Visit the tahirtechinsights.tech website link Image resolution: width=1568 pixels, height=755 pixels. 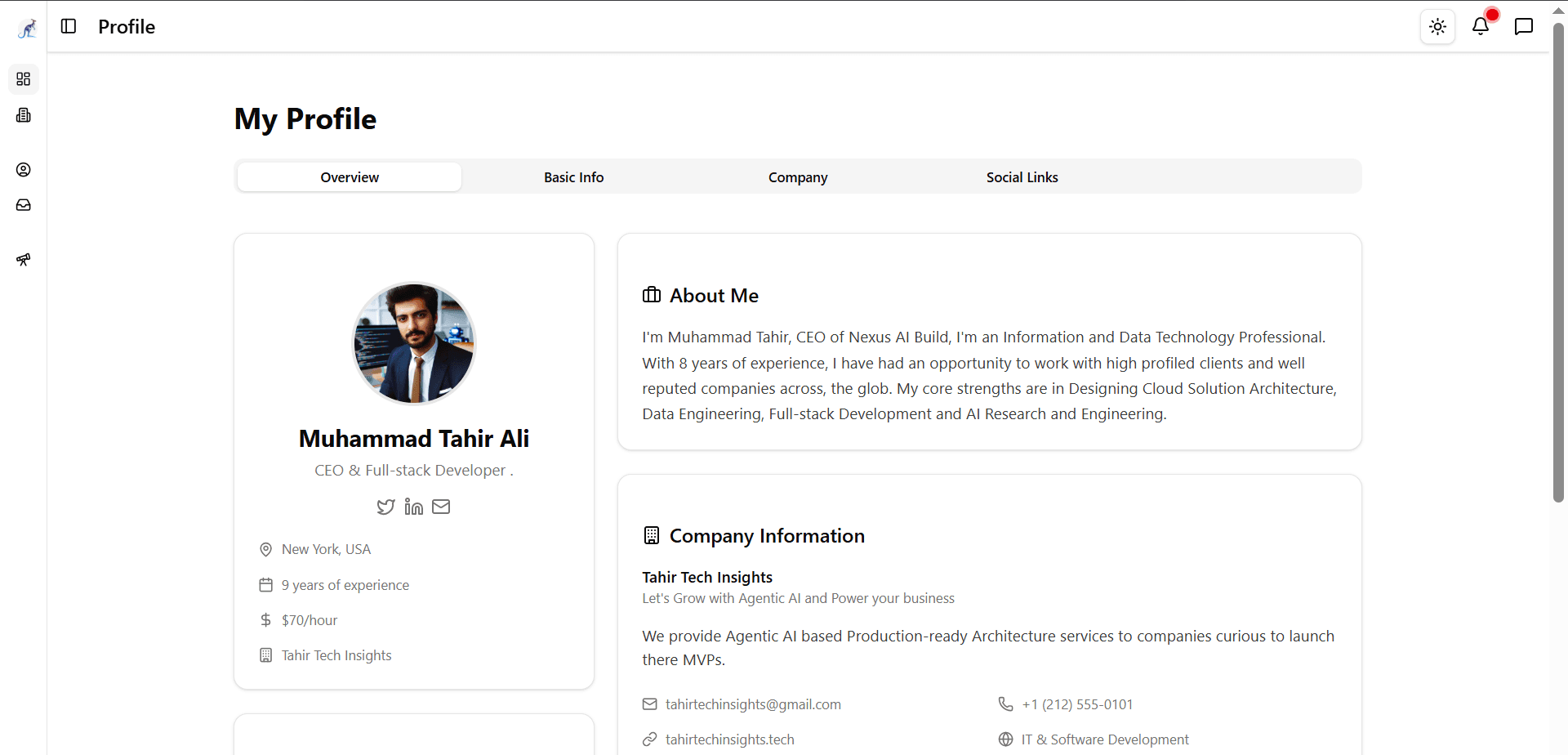[729, 739]
